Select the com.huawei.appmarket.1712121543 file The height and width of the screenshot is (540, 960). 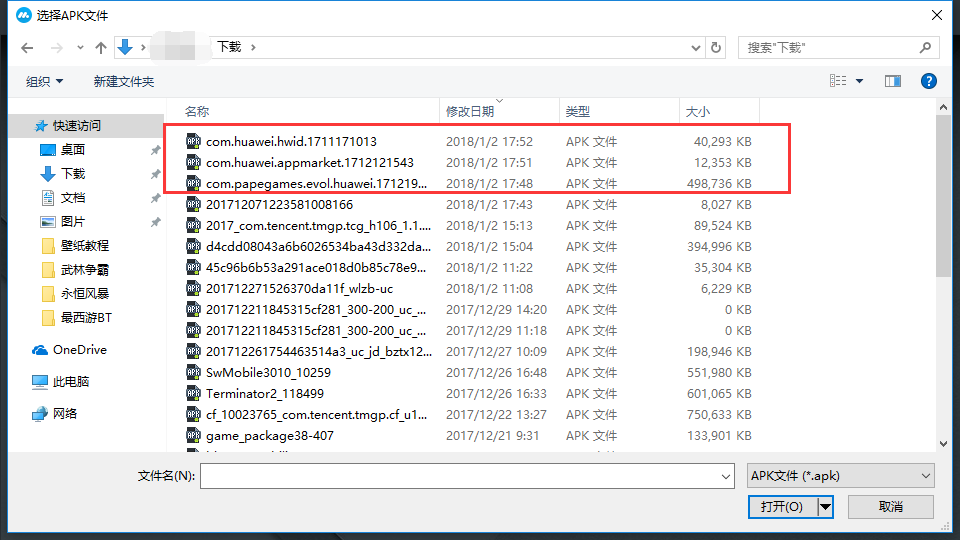(309, 162)
